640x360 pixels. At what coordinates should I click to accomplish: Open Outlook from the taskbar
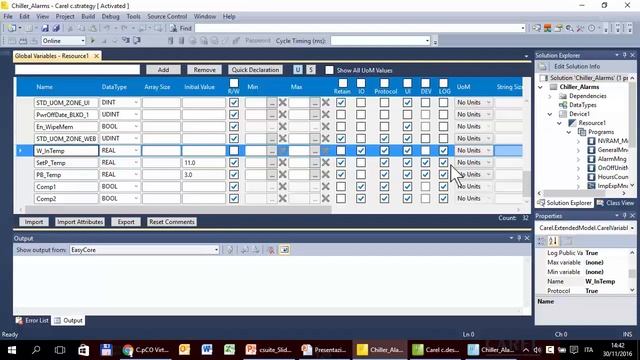click(x=184, y=350)
